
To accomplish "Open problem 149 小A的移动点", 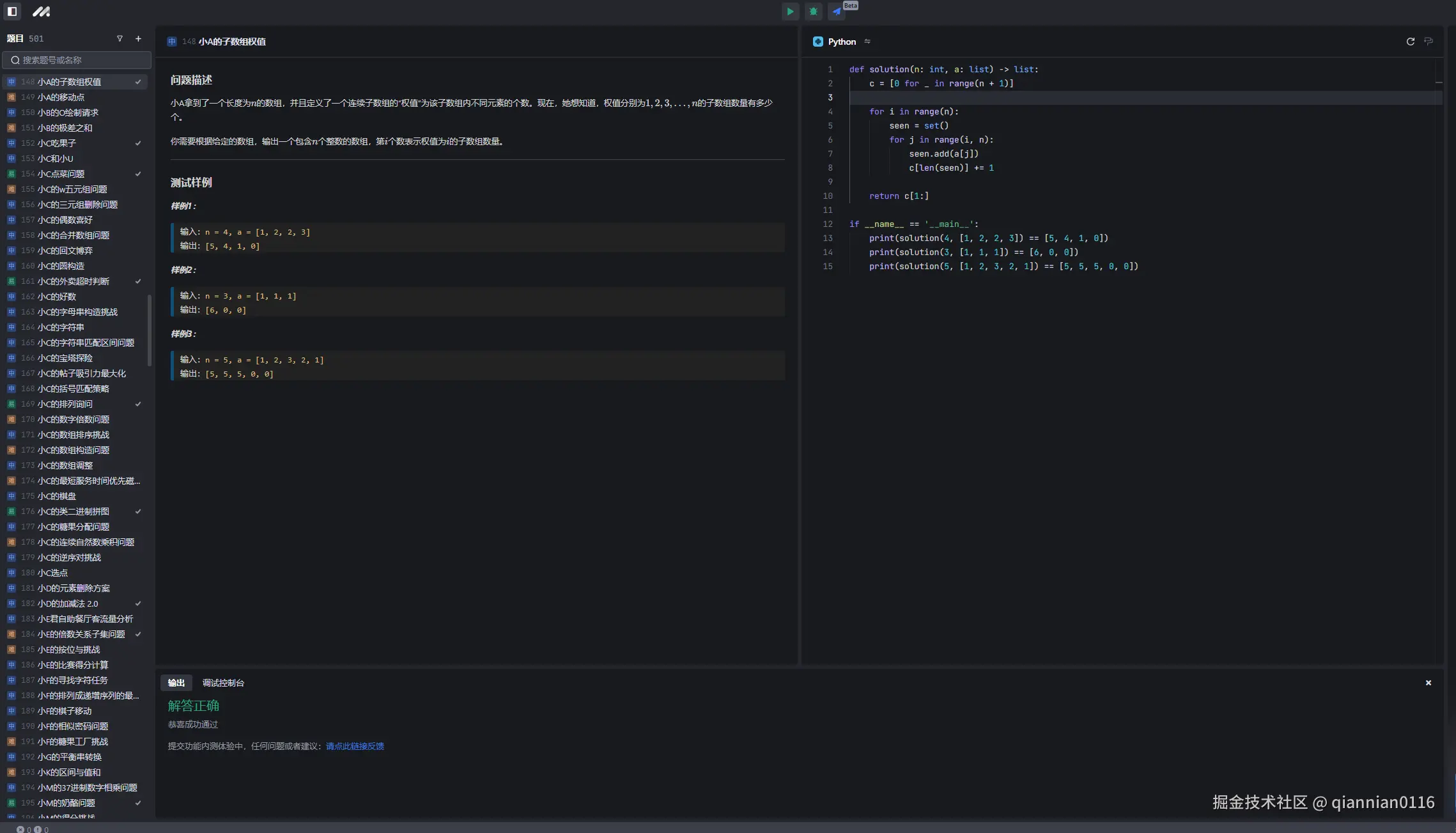I will (x=61, y=97).
